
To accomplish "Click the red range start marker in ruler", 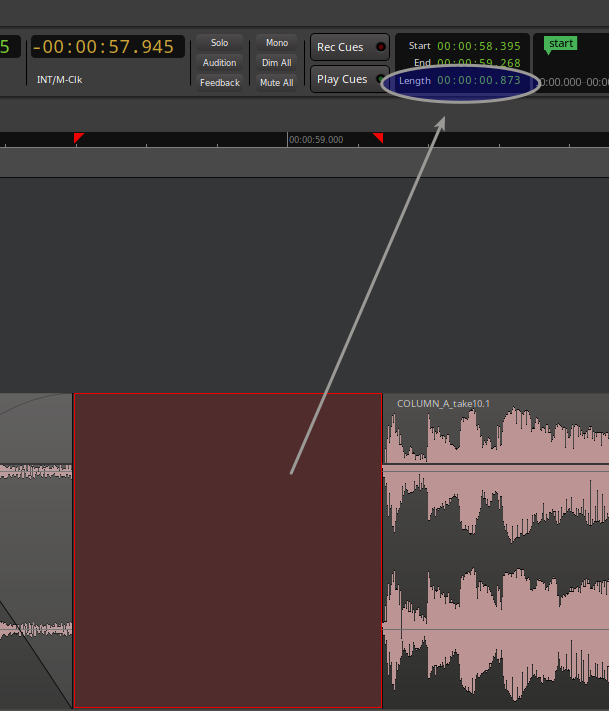I will (78, 138).
